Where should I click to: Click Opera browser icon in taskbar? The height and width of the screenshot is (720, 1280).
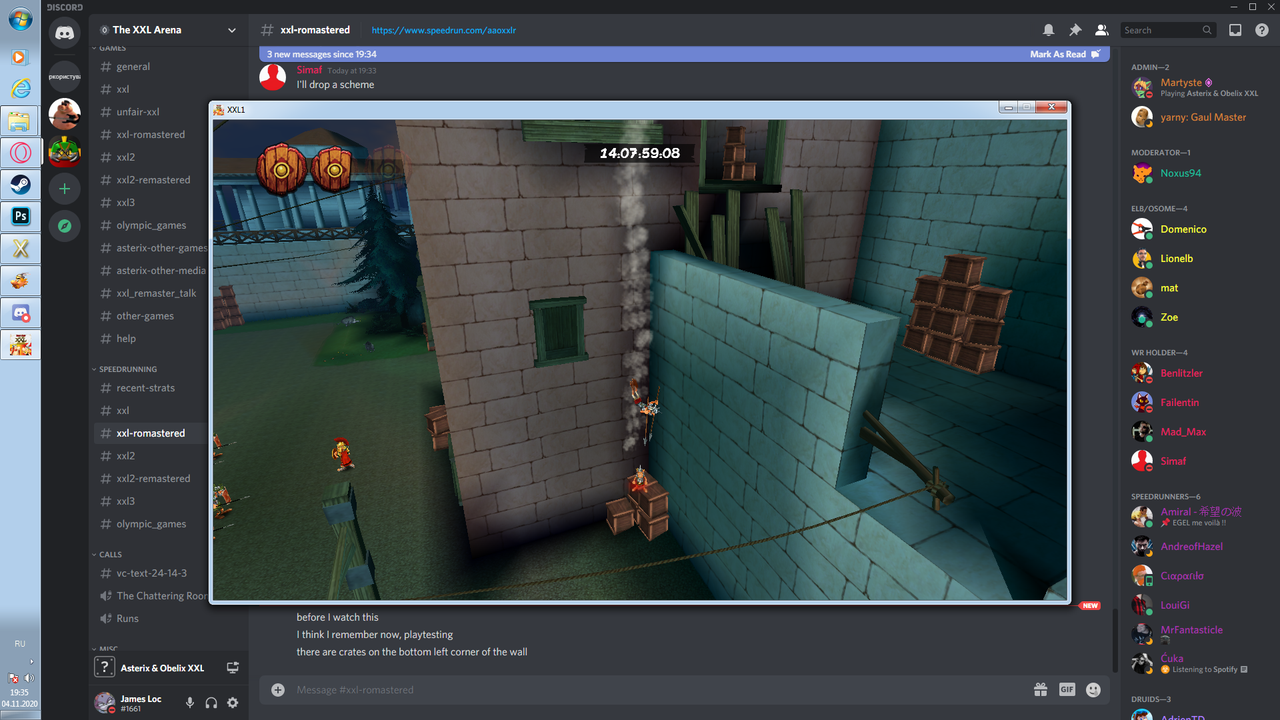(20, 152)
